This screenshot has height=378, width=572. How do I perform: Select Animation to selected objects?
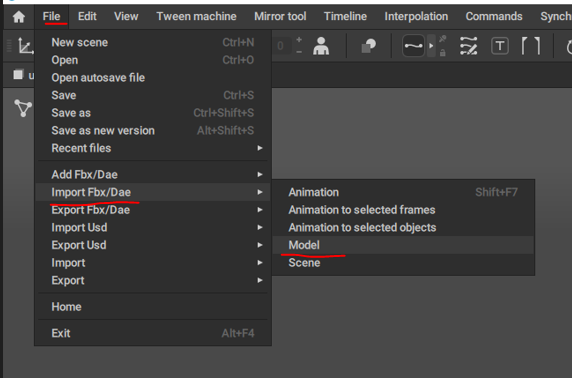click(403, 227)
